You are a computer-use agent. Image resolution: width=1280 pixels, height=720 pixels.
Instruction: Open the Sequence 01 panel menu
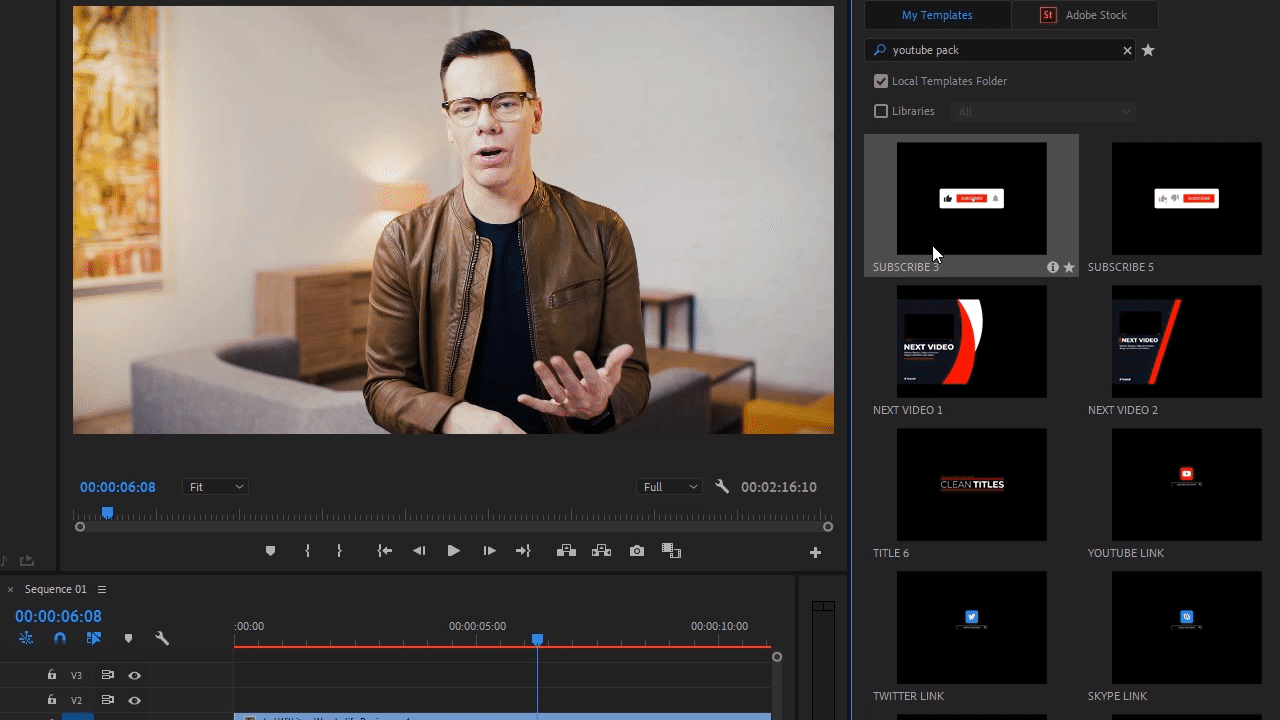click(x=101, y=589)
